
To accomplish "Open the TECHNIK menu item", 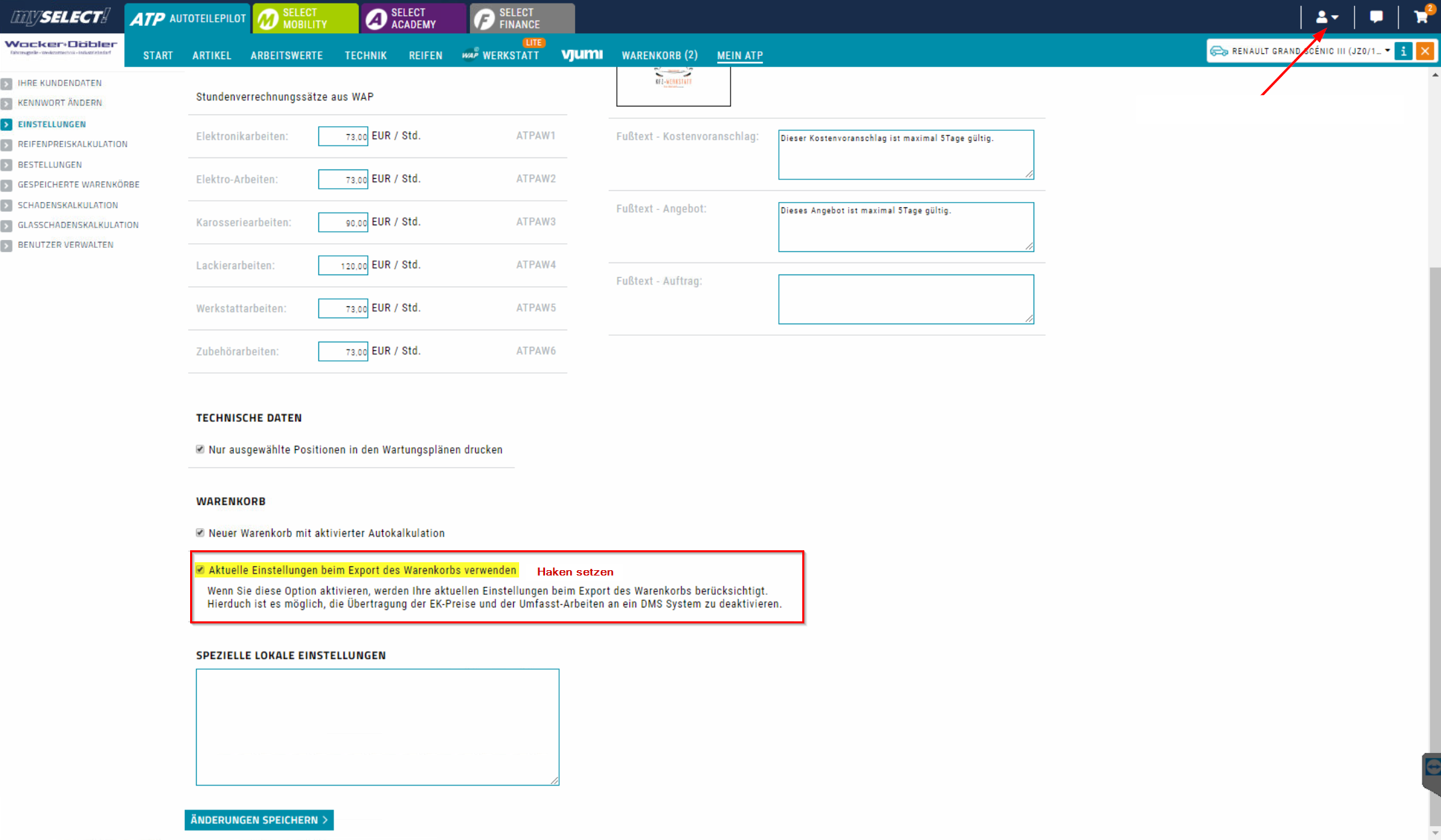I will click(x=366, y=56).
